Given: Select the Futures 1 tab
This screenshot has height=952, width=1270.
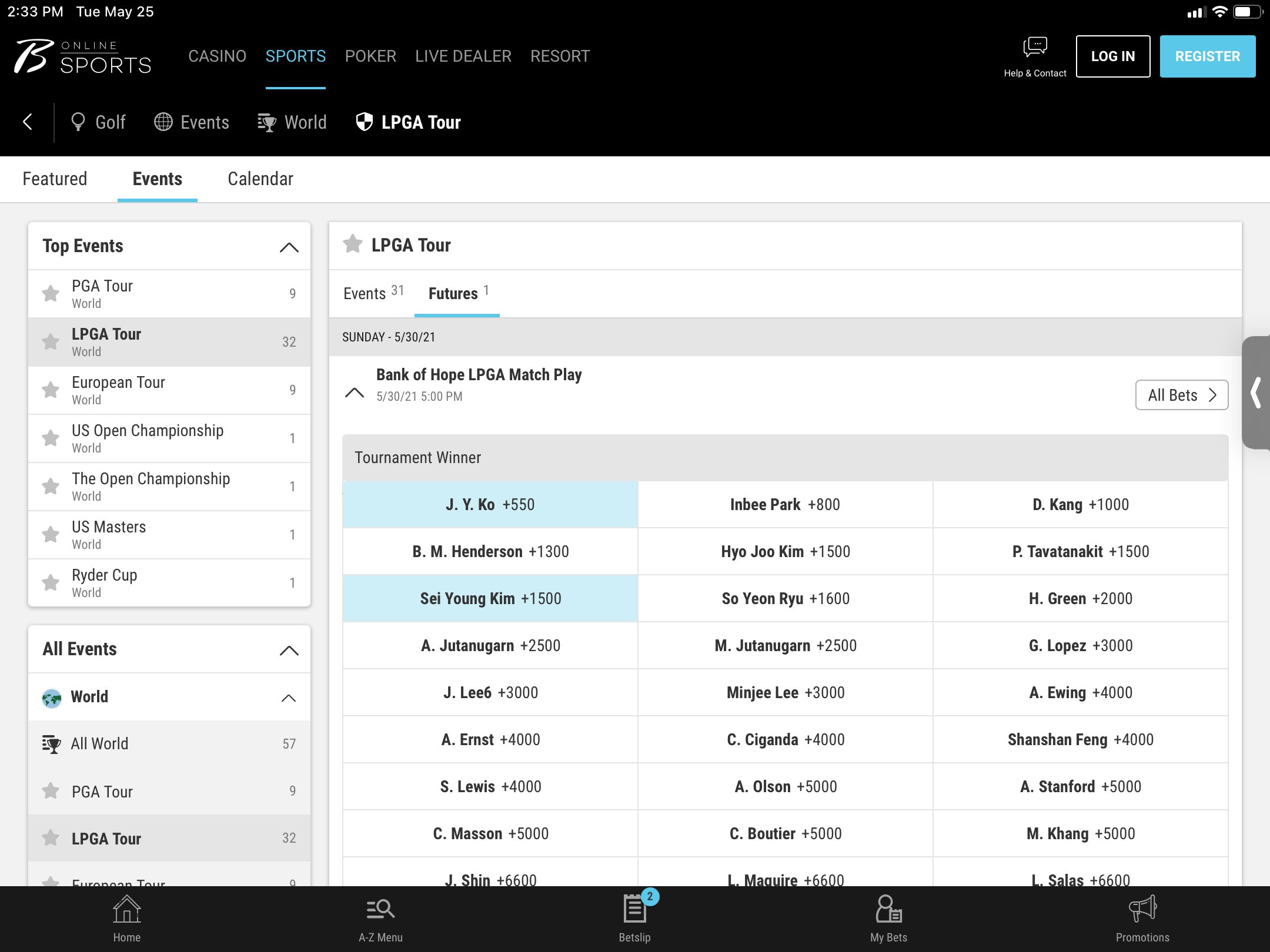Looking at the screenshot, I should point(457,293).
